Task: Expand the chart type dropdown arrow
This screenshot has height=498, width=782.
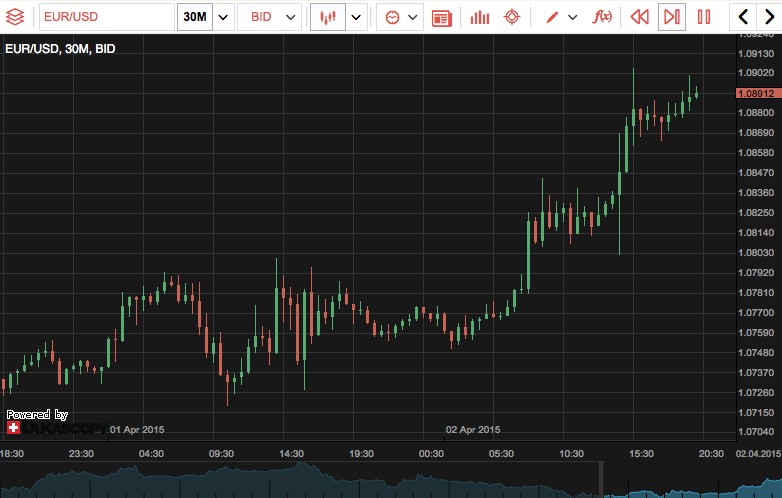Action: pyautogui.click(x=356, y=17)
